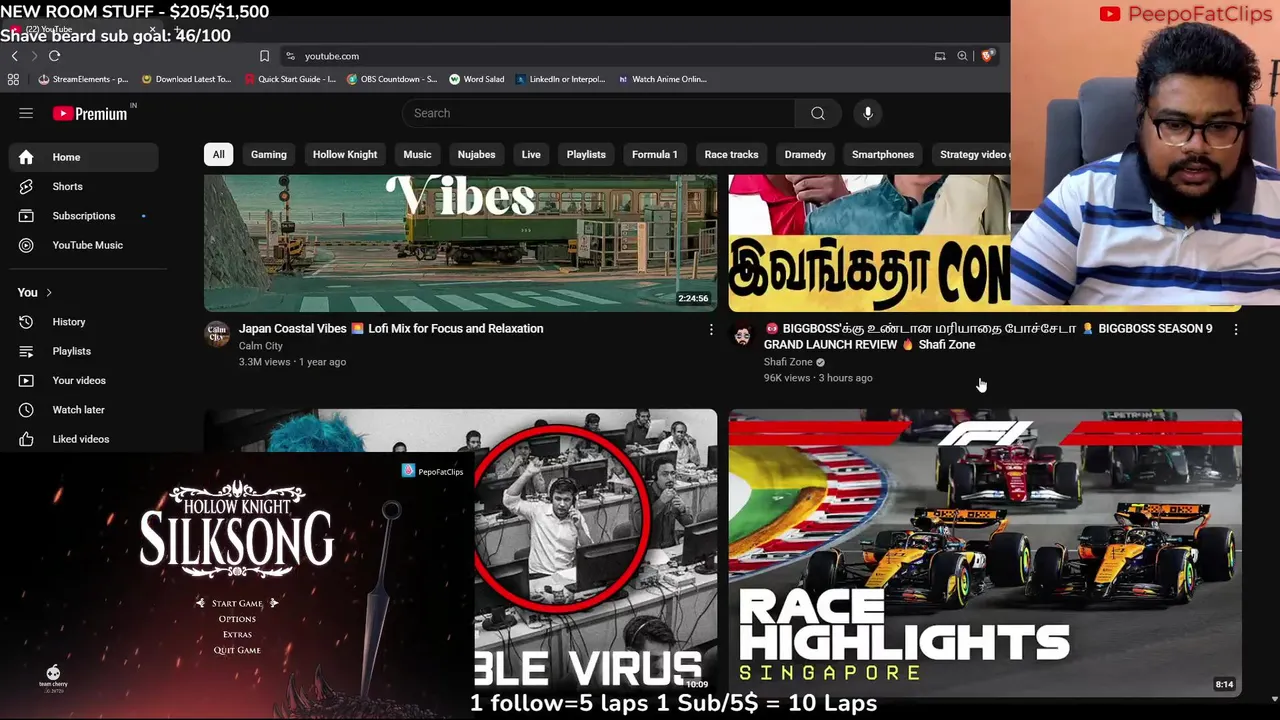Open Shorts in the sidebar

(x=83, y=186)
